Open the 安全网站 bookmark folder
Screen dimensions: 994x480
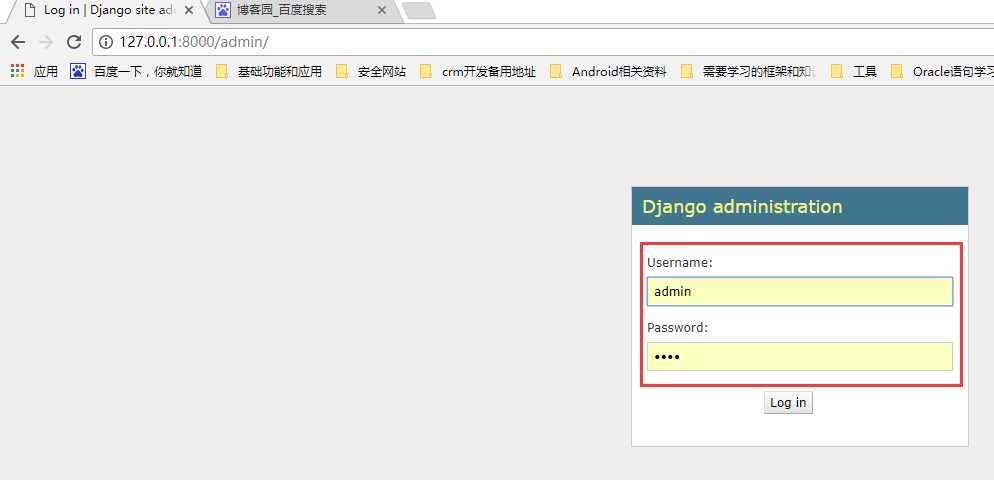point(371,72)
